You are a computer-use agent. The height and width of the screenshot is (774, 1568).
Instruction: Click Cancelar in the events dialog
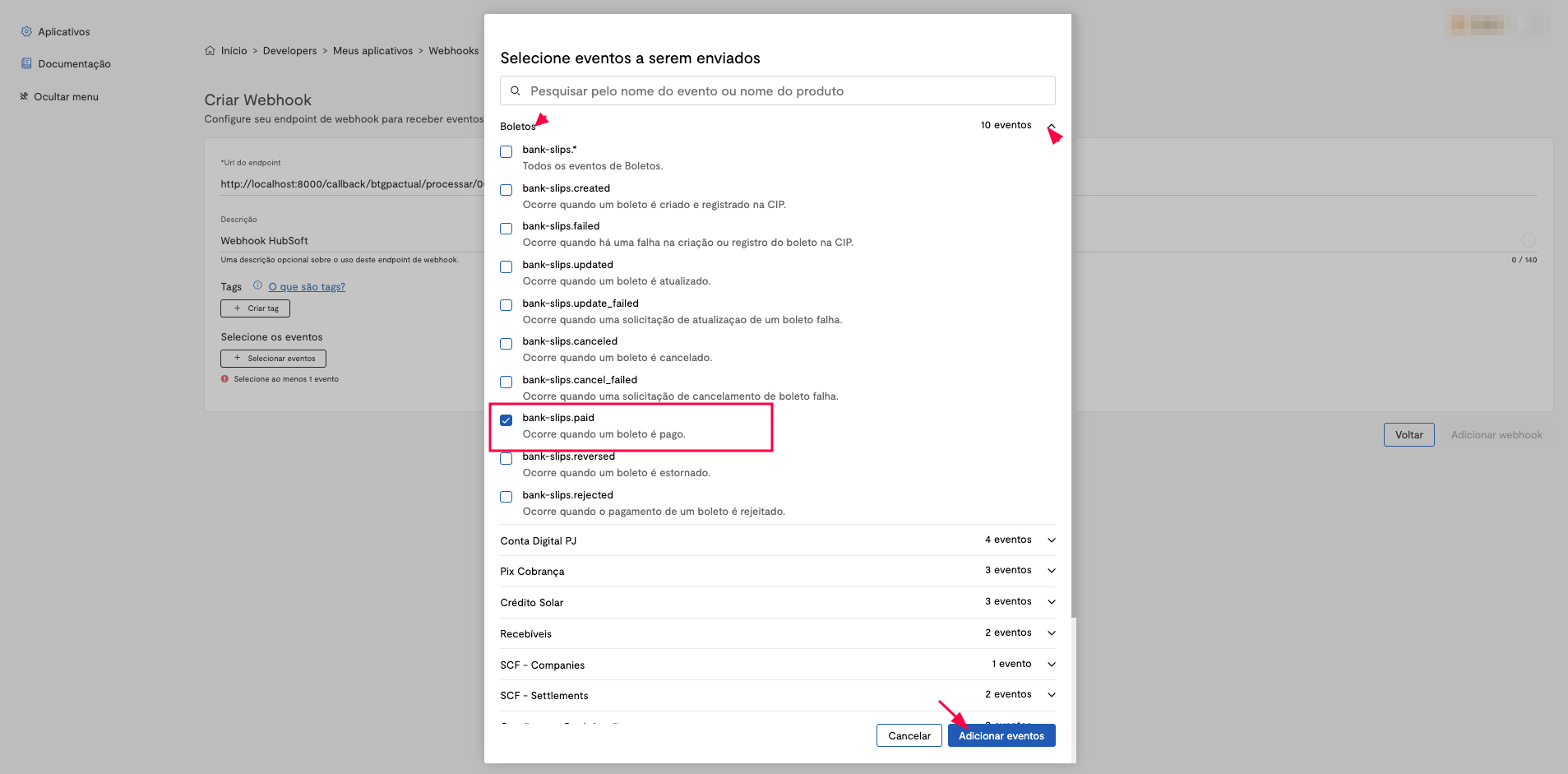[x=909, y=735]
